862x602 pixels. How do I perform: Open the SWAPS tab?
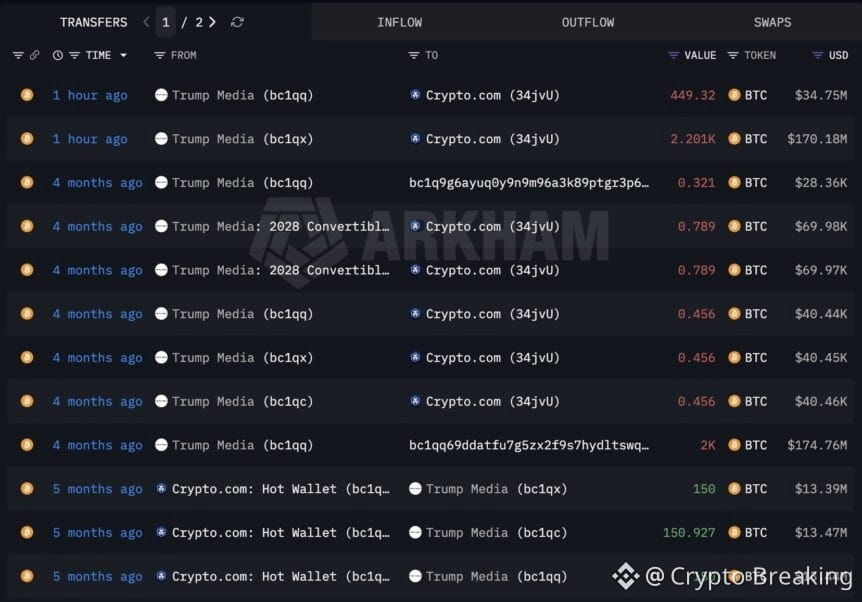coord(772,23)
